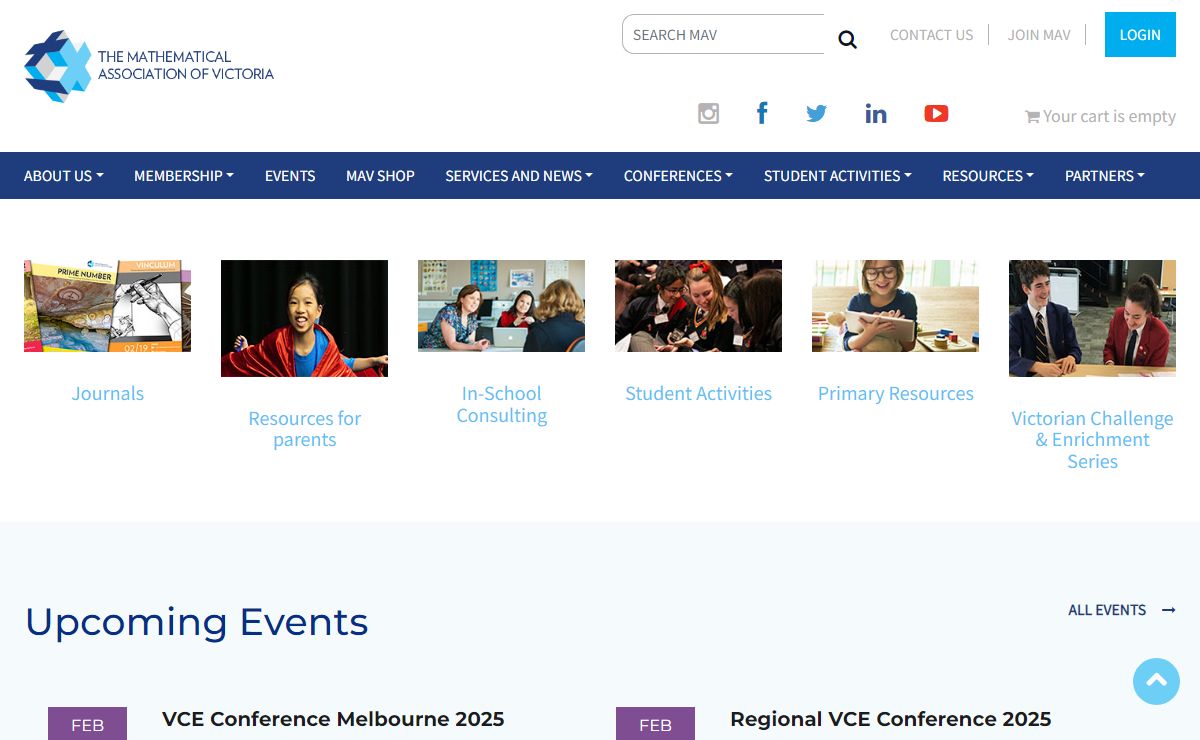Viewport: 1200px width, 740px height.
Task: Open Regional VCE Conference 2025 event
Action: 890,719
